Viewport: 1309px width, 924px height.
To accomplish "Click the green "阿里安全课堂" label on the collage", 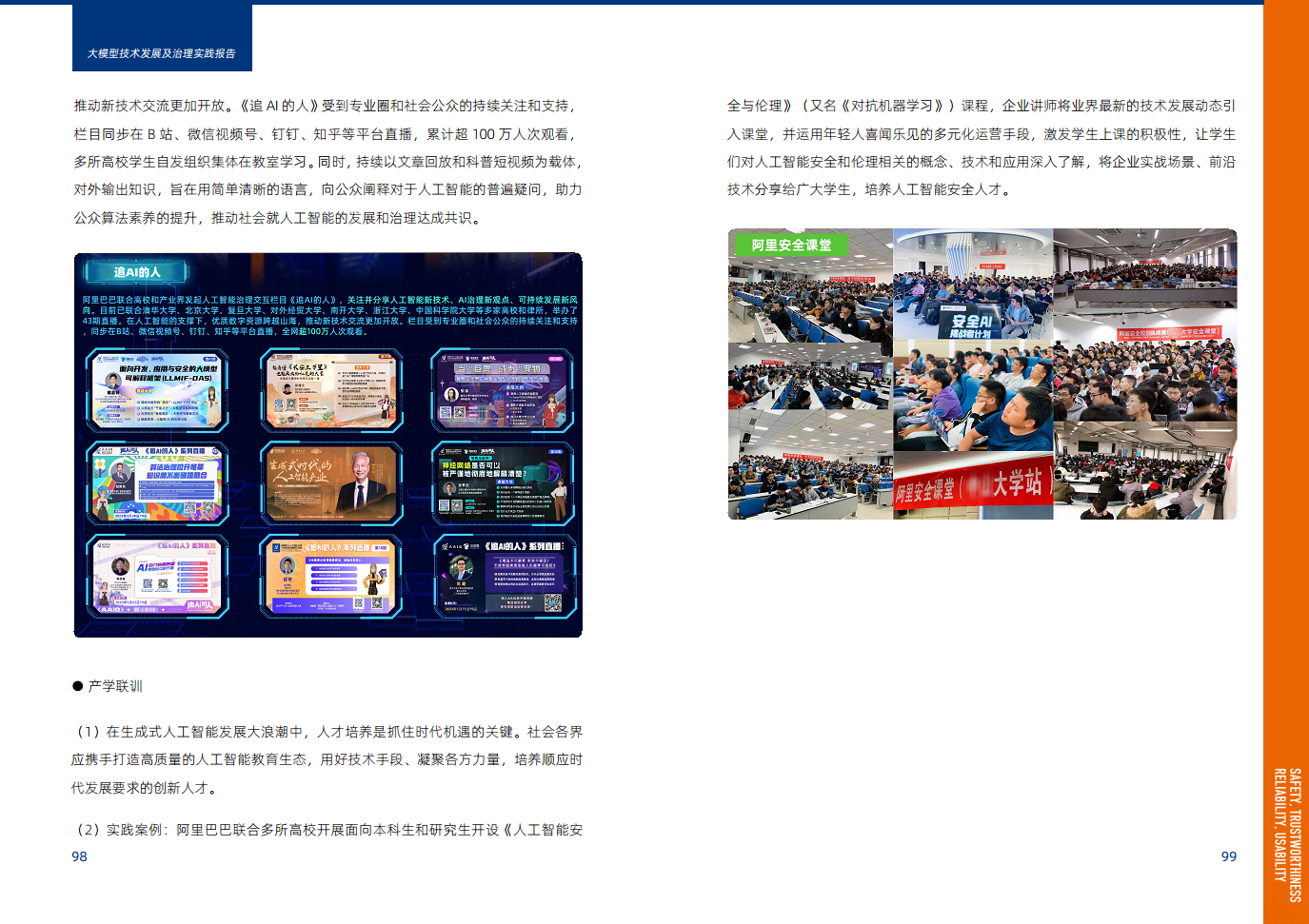I will [790, 246].
